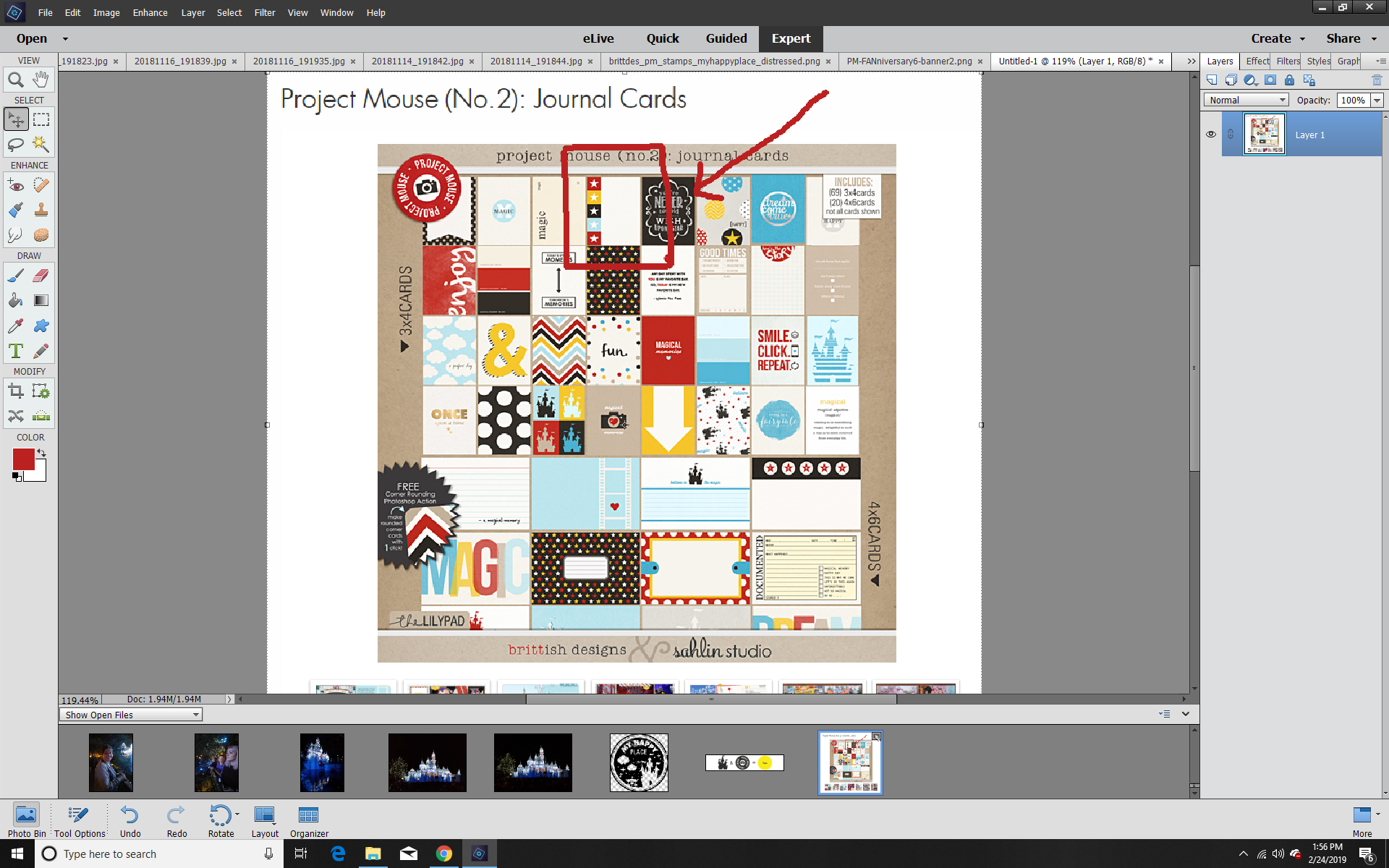Viewport: 1389px width, 868px height.
Task: Select the Content-Aware Move tool
Action: pyautogui.click(x=16, y=416)
